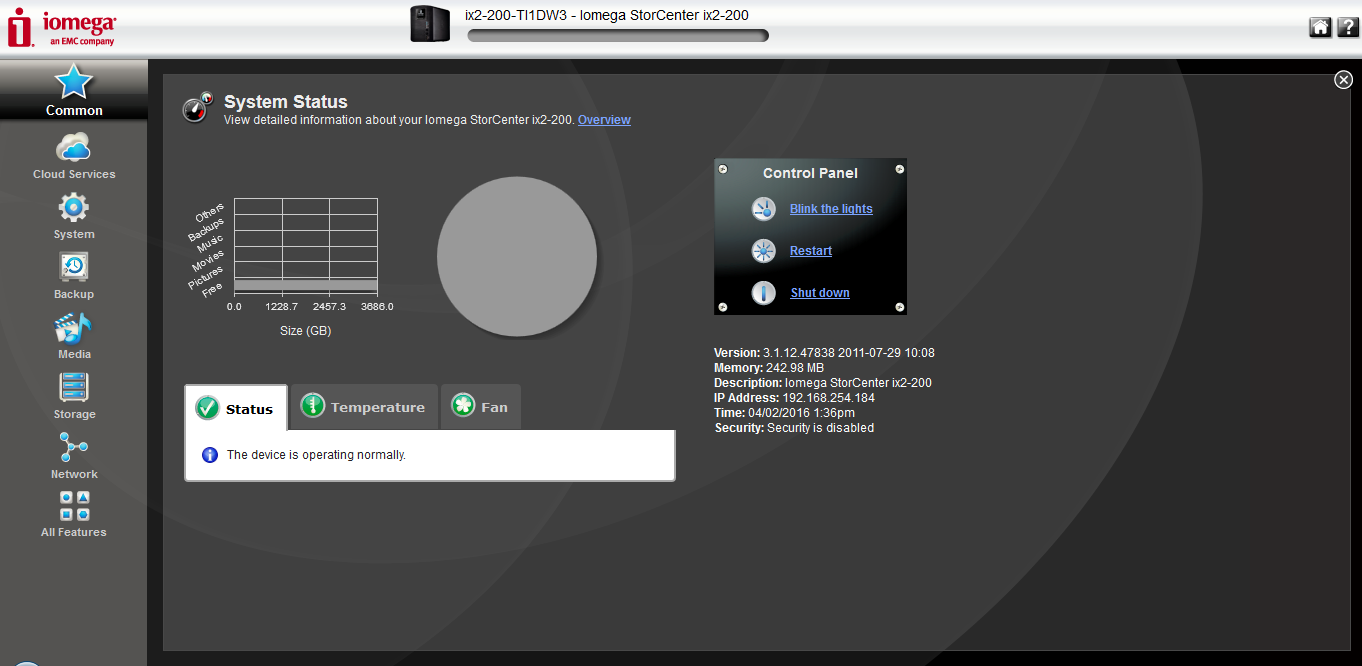
Task: Open the Network category
Action: (74, 456)
